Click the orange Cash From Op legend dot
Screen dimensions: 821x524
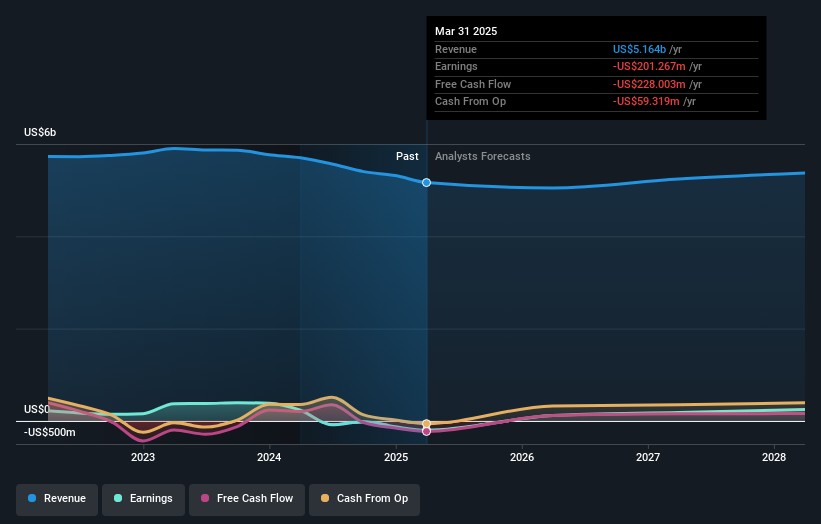point(325,498)
